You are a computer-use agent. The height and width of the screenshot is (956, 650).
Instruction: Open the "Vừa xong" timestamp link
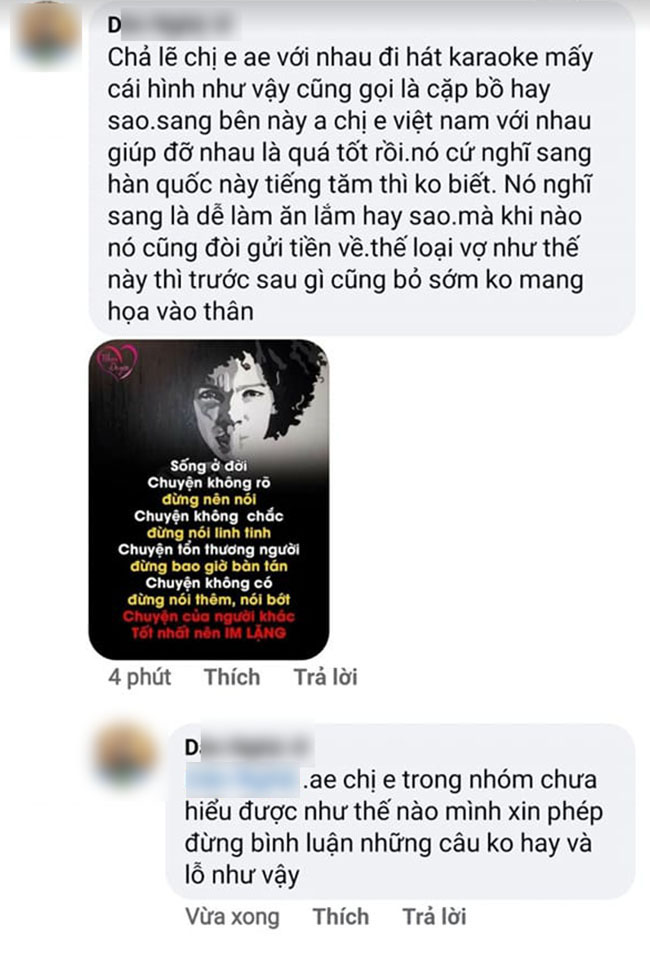point(232,917)
